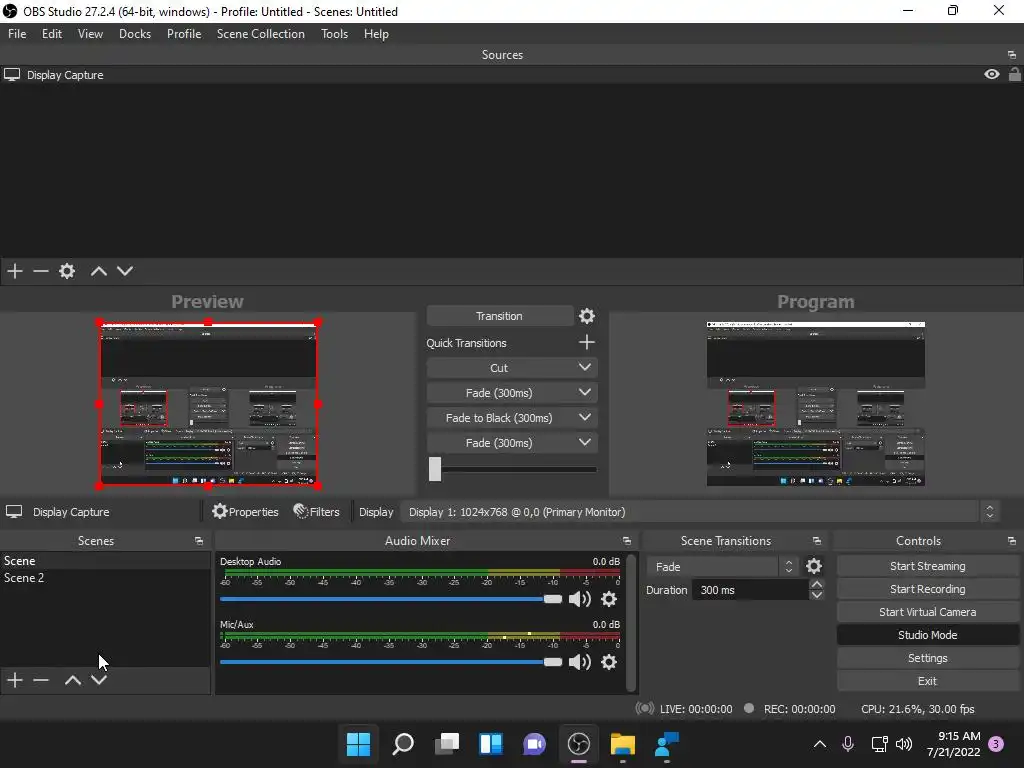The image size is (1024, 768).
Task: Add a new source with the plus icon
Action: click(x=15, y=271)
